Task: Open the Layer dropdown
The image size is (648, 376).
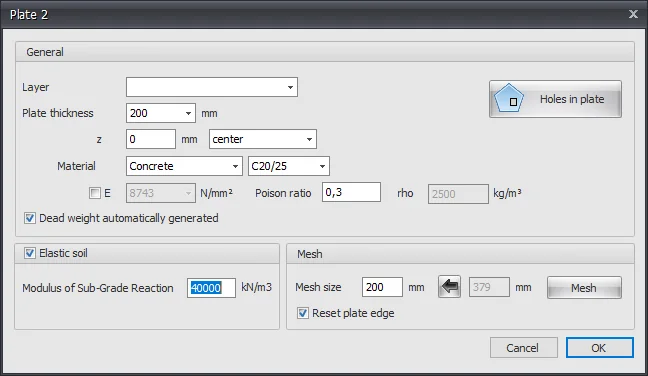Action: (212, 87)
